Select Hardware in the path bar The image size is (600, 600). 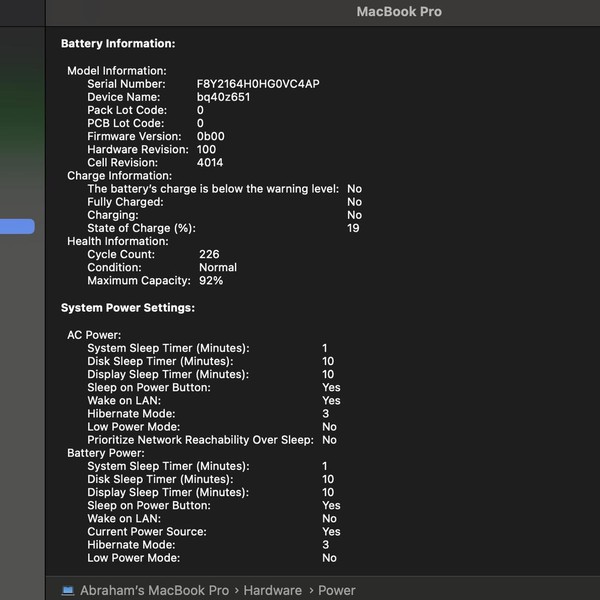[272, 590]
